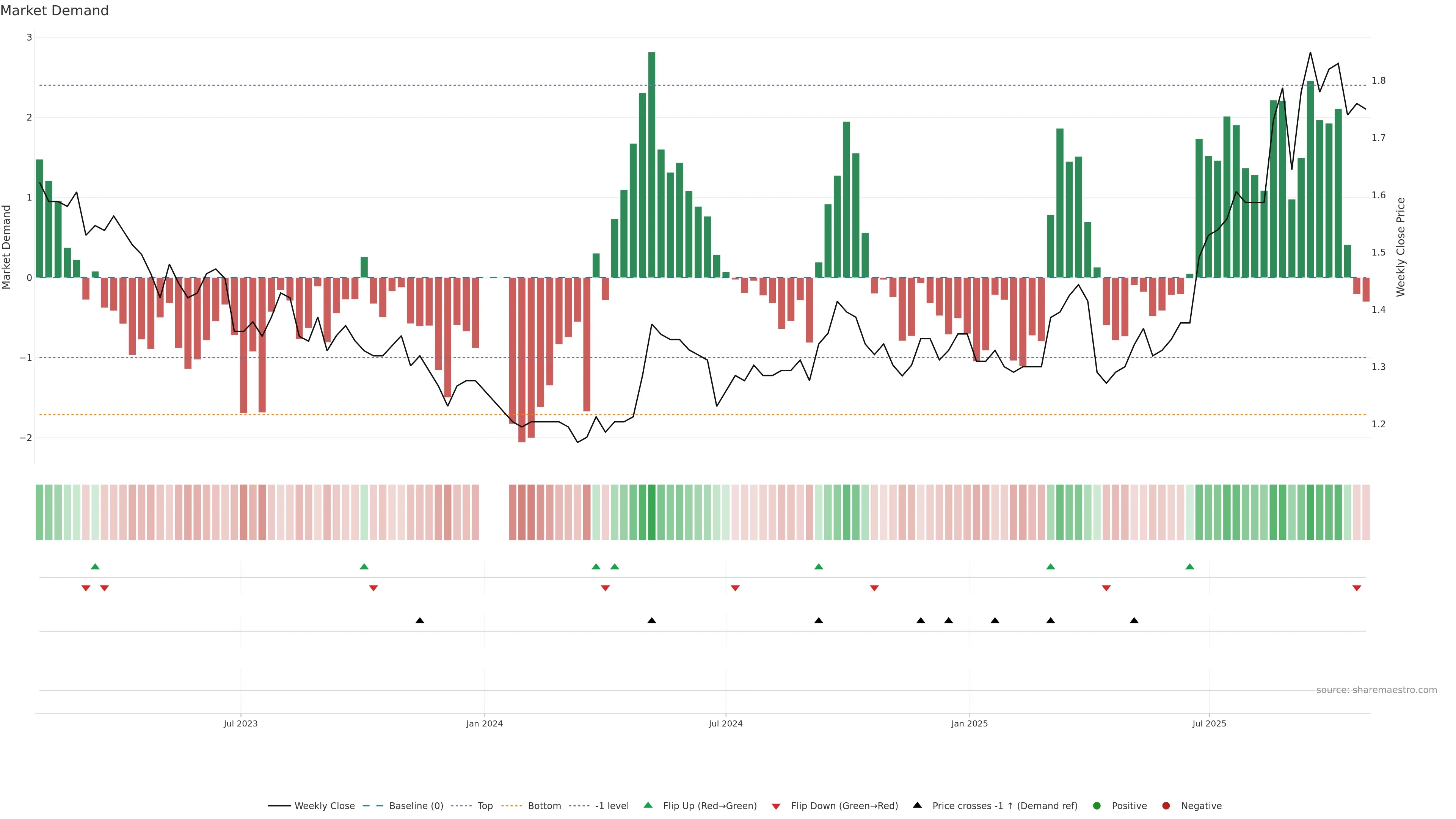This screenshot has width=1456, height=819.
Task: Click the Jul 2025 x-axis label
Action: 1209,723
